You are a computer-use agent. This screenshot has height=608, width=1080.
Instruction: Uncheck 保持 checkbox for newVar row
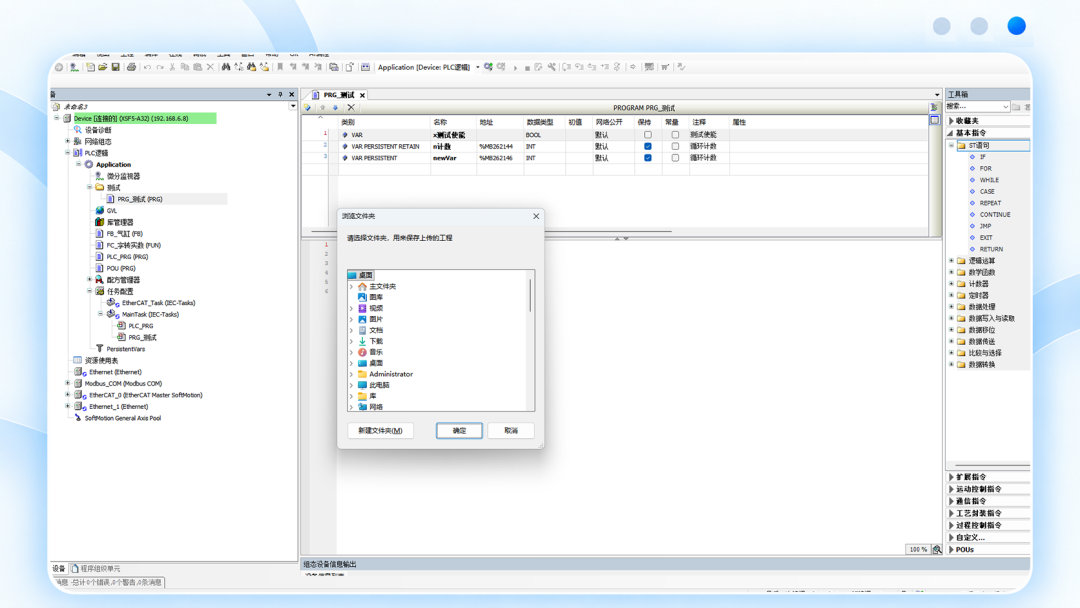coord(647,158)
